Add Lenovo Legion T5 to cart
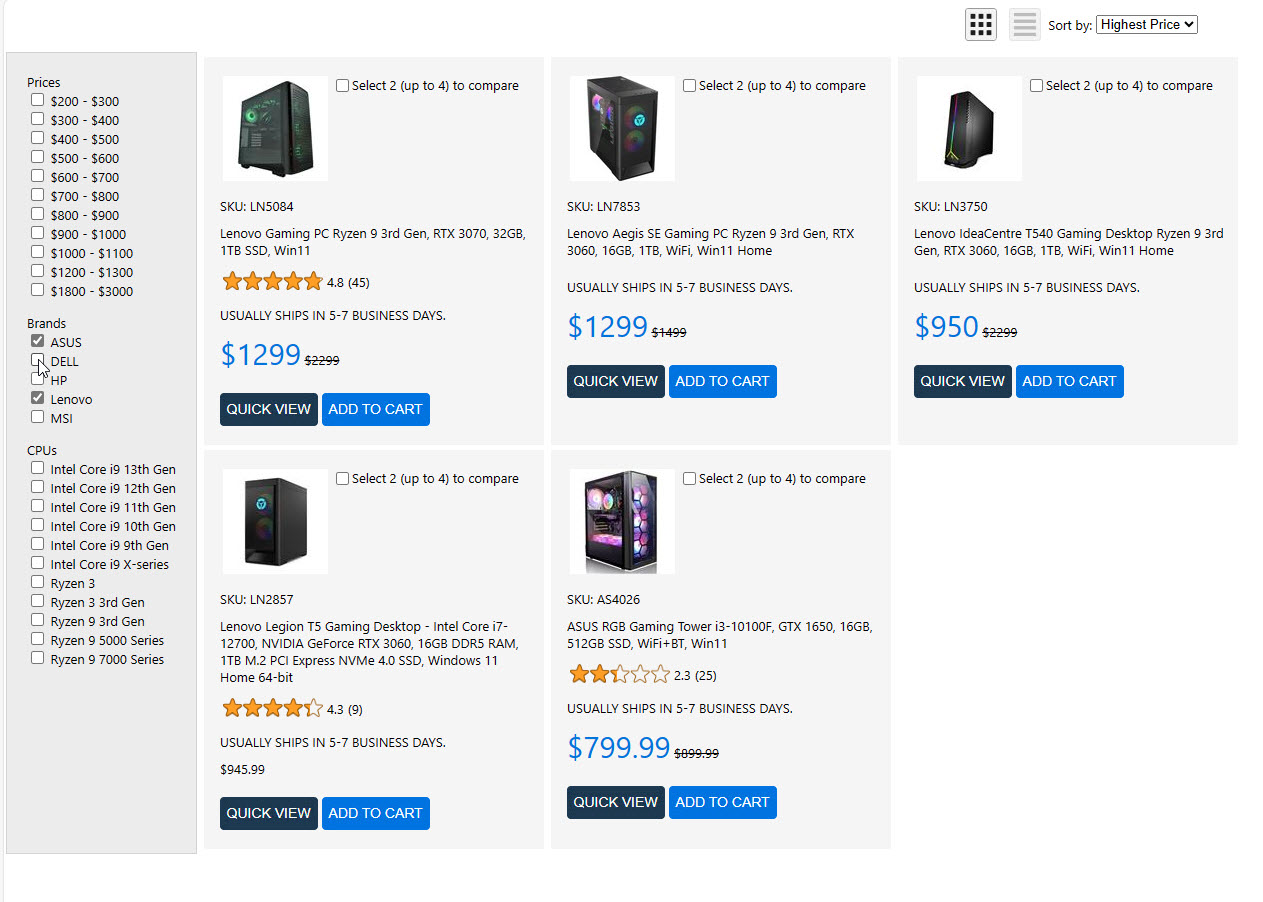 375,813
